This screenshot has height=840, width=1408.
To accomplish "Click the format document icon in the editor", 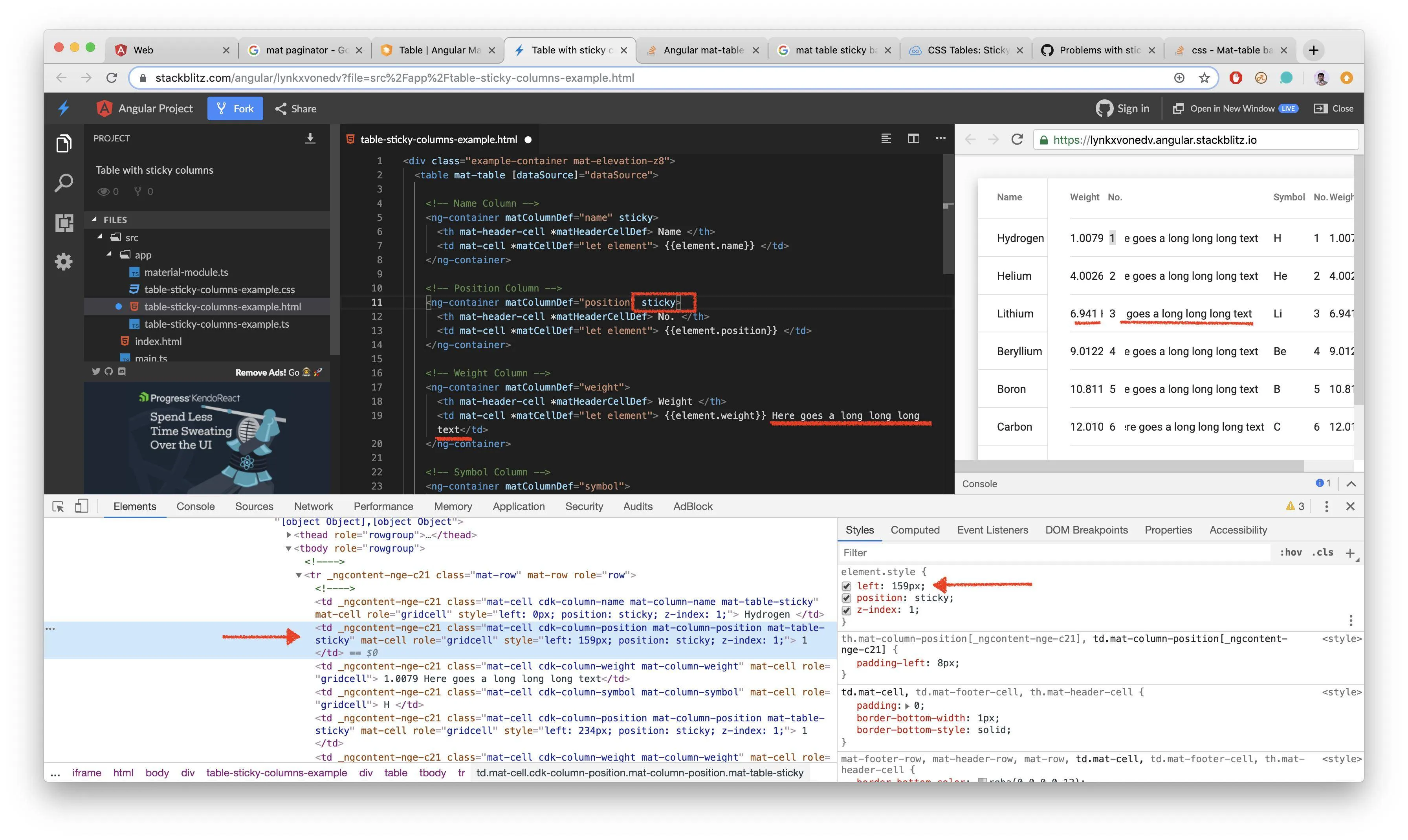I will click(885, 139).
